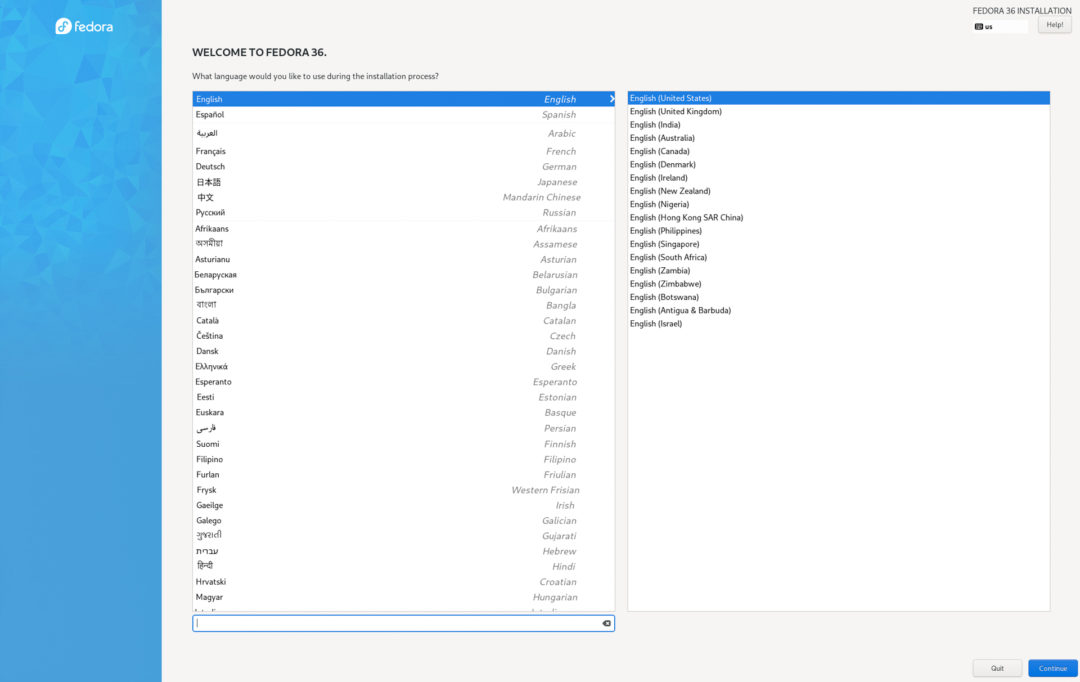Choose English (Zambia) locale
Screen dimensions: 1080x682
838,271
